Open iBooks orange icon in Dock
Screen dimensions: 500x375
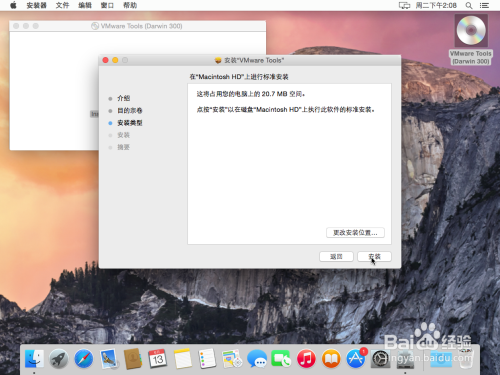pos(331,359)
